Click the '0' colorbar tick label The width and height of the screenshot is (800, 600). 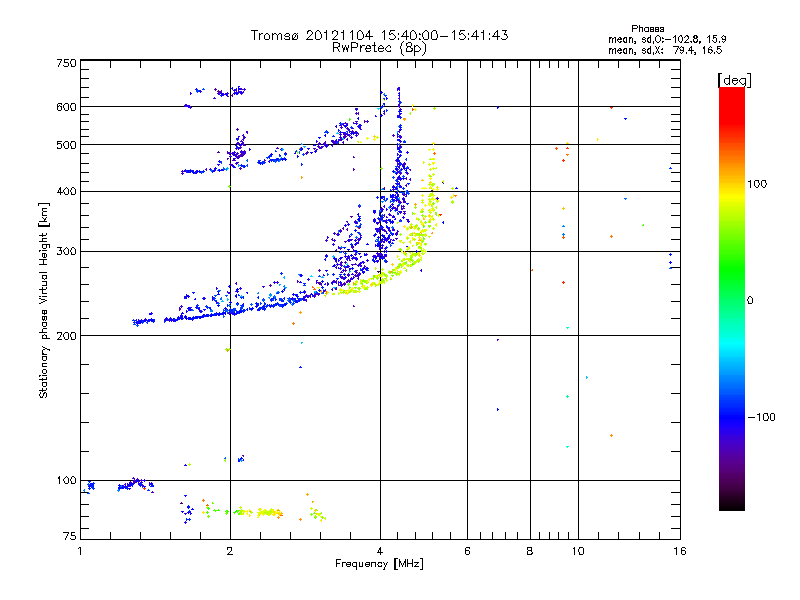pyautogui.click(x=750, y=301)
